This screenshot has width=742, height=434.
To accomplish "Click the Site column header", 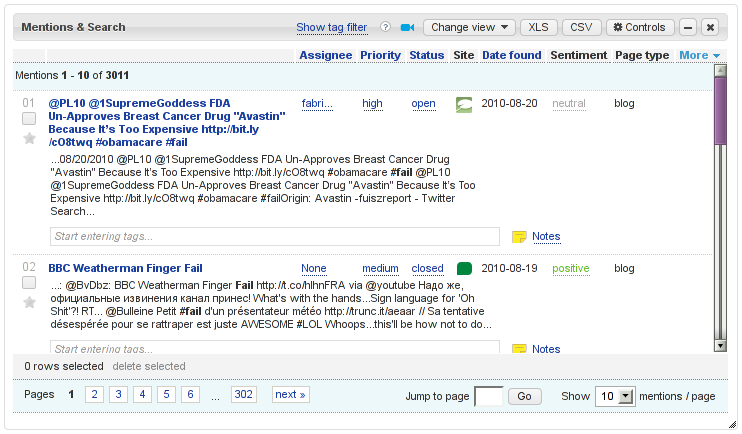I will 464,55.
